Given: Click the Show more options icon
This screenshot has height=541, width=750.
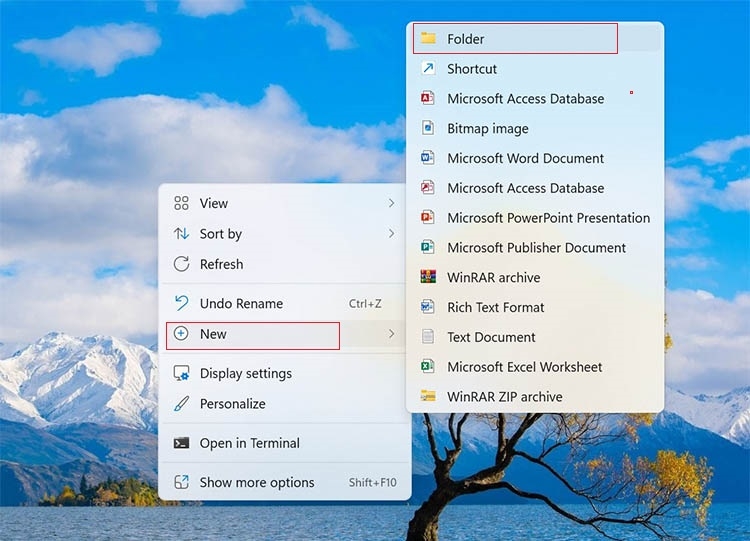Looking at the screenshot, I should click(181, 482).
